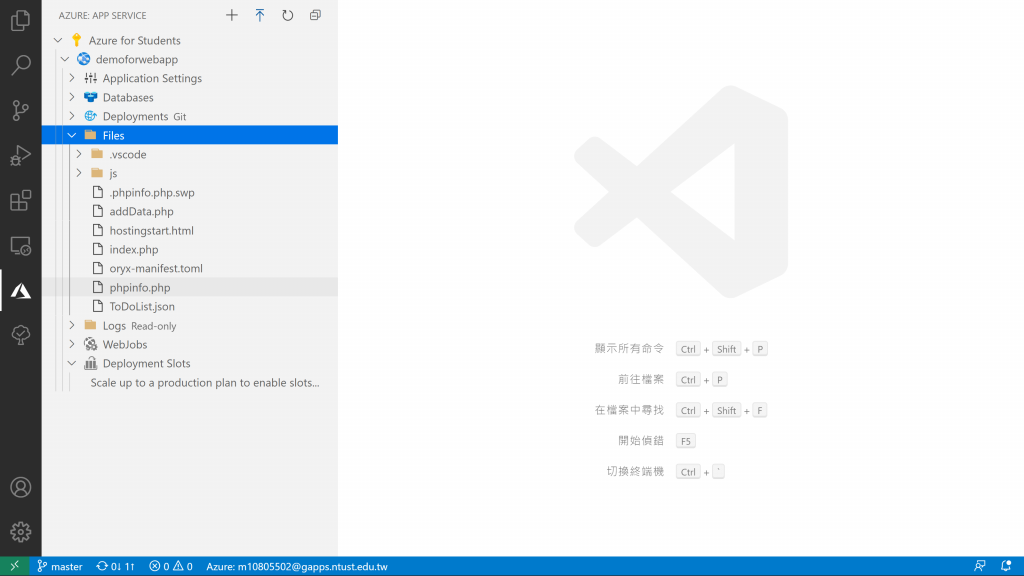Select the Files label in tree
The height and width of the screenshot is (576, 1024).
coord(114,135)
